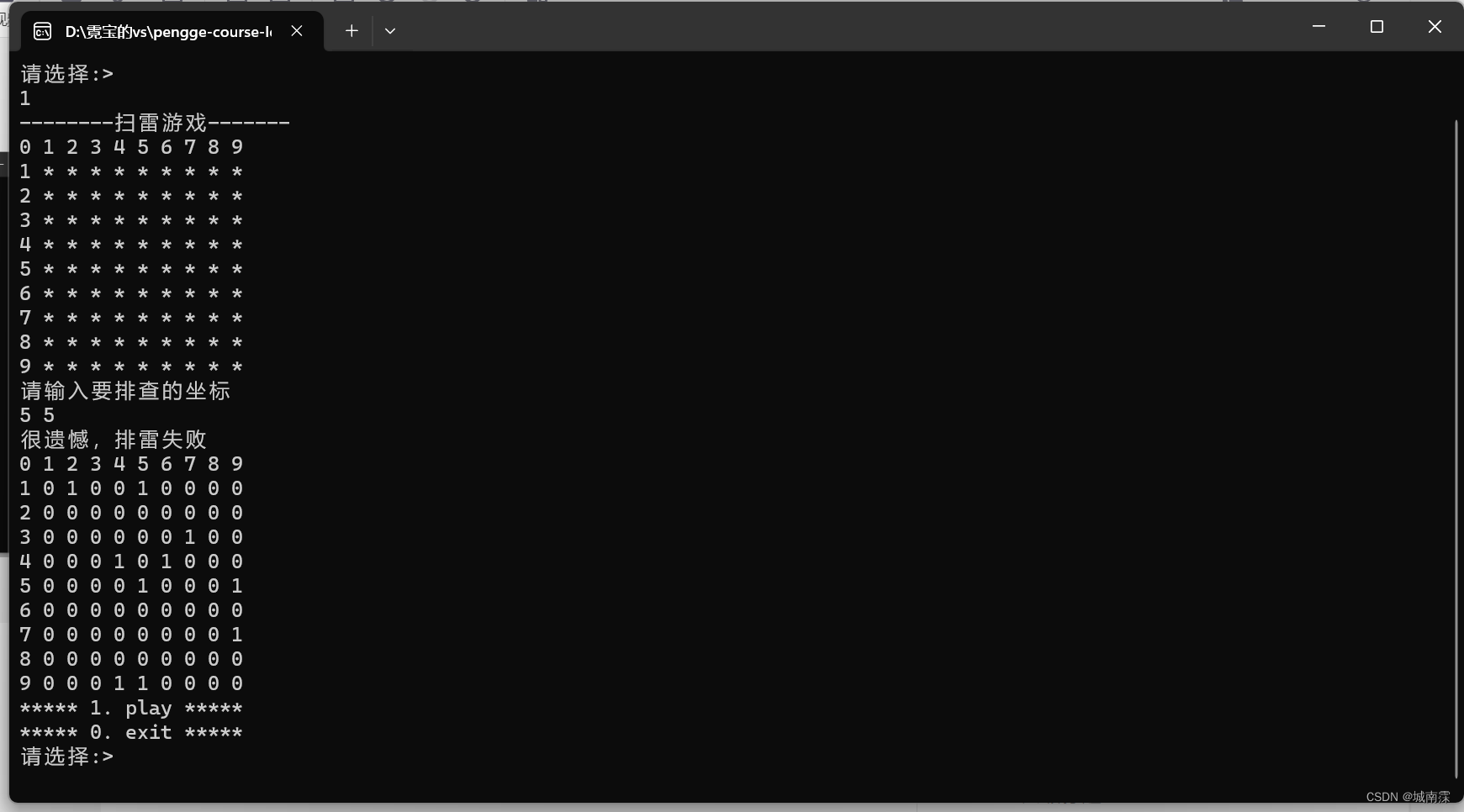Click hidden board row '1 * * * * * * * * *'
The image size is (1464, 812).
(131, 171)
